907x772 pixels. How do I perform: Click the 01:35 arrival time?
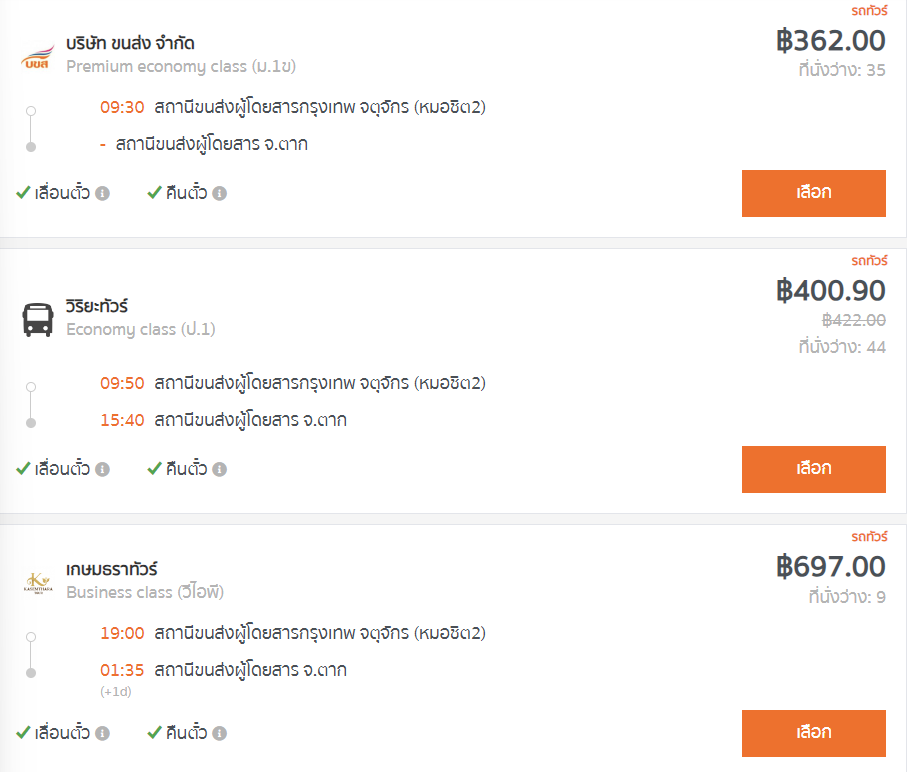(122, 669)
